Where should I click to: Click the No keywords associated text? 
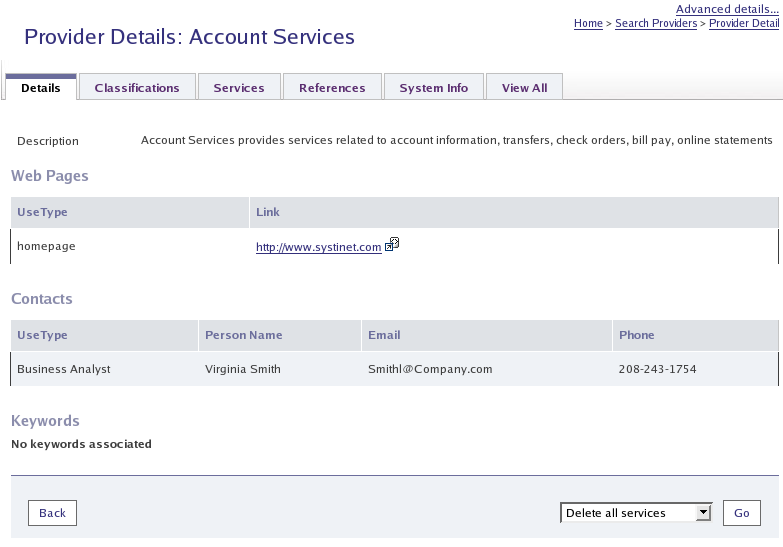[x=81, y=444]
